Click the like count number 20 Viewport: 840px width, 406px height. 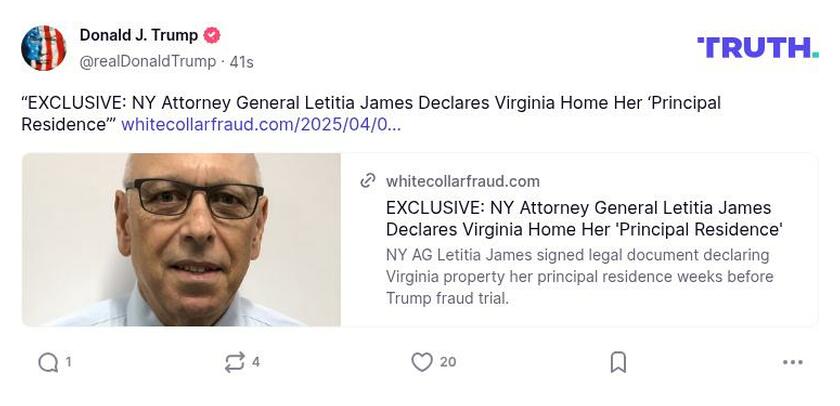[448, 362]
